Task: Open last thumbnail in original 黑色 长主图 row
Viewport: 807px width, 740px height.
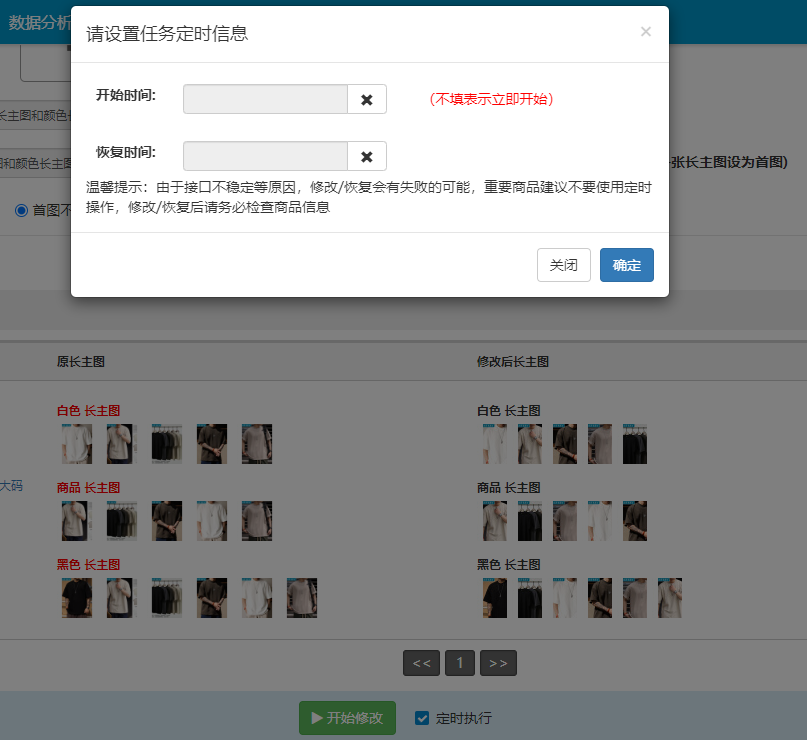Action: [302, 598]
